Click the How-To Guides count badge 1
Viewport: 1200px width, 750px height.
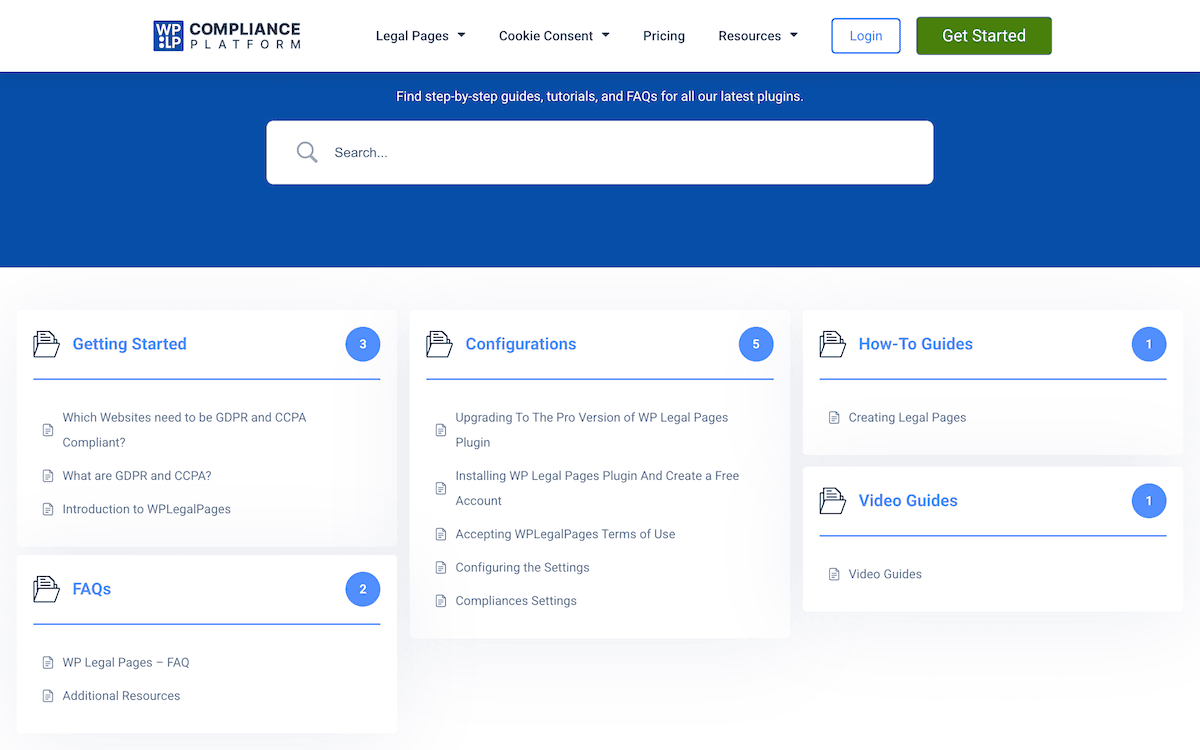point(1149,344)
